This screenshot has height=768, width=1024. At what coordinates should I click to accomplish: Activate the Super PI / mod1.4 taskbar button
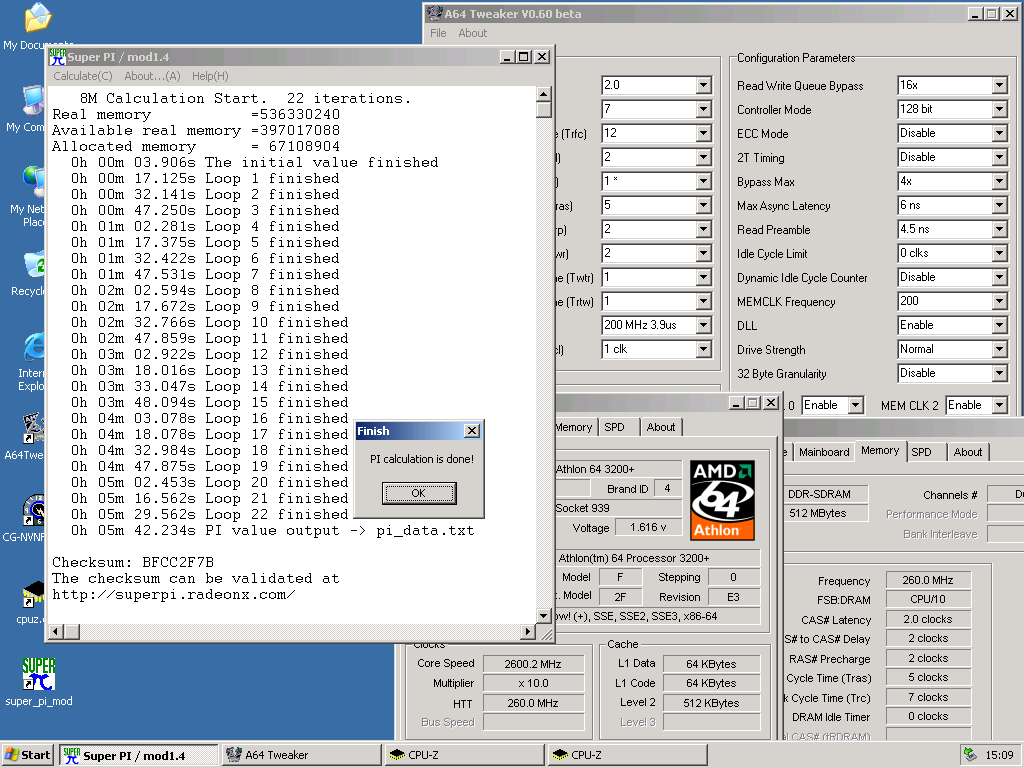tap(138, 755)
